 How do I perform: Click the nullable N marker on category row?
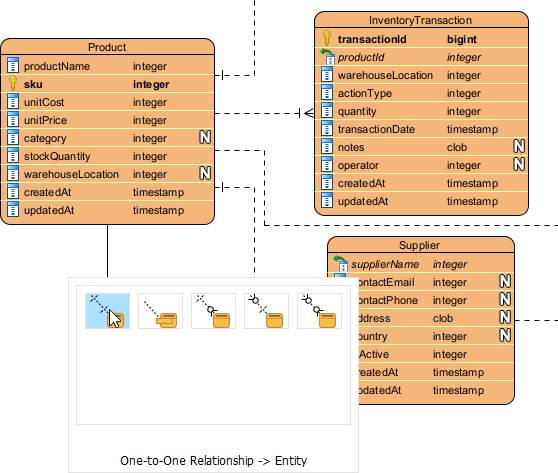[x=205, y=137]
